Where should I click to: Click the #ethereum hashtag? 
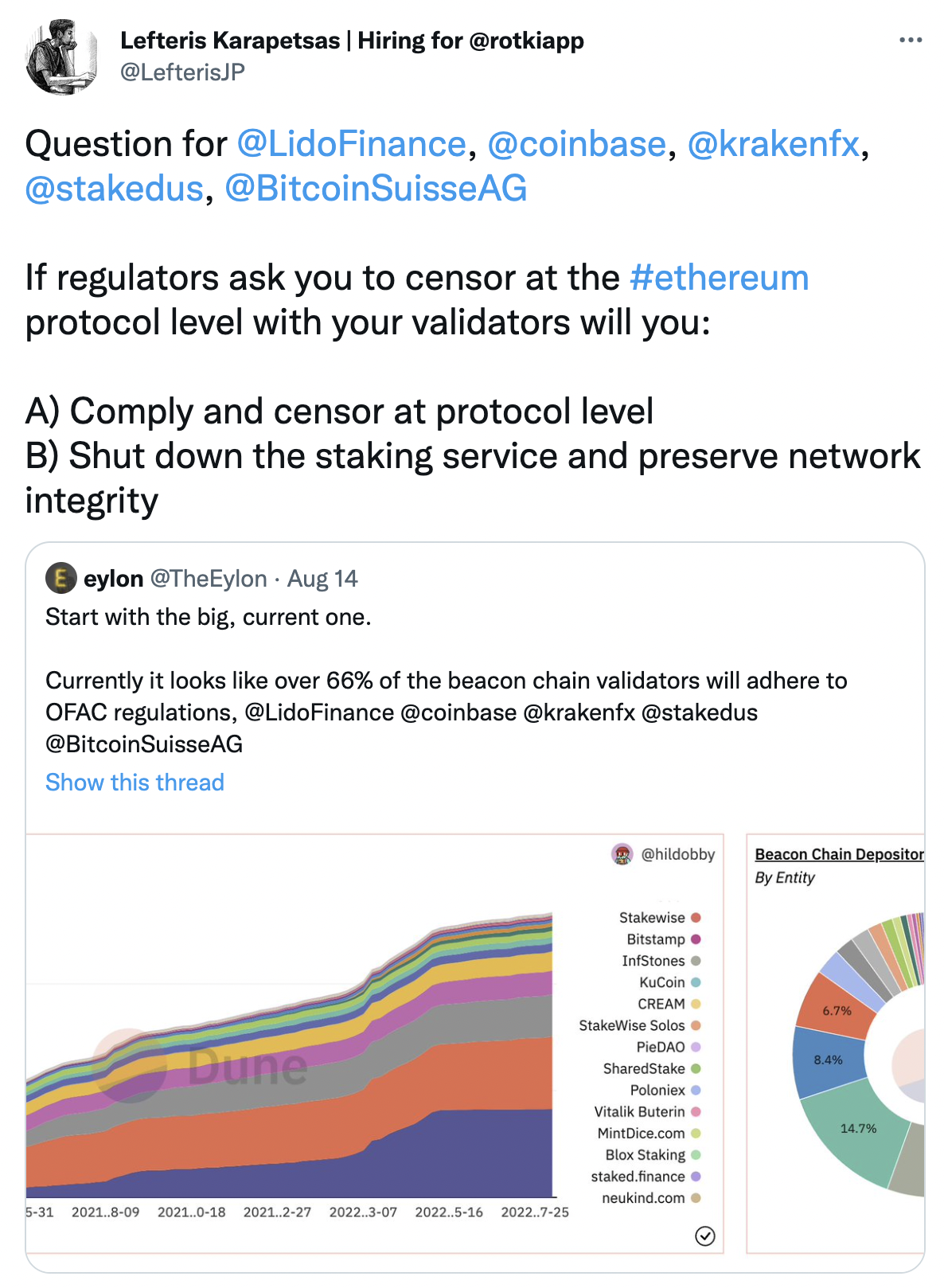pos(719,278)
